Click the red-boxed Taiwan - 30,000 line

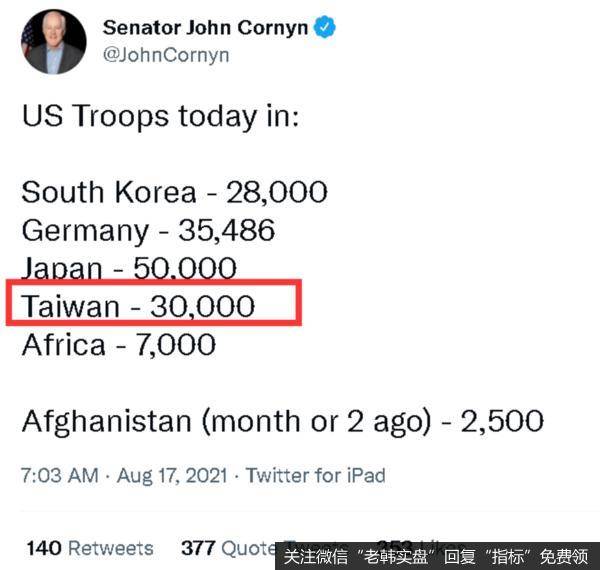154,303
